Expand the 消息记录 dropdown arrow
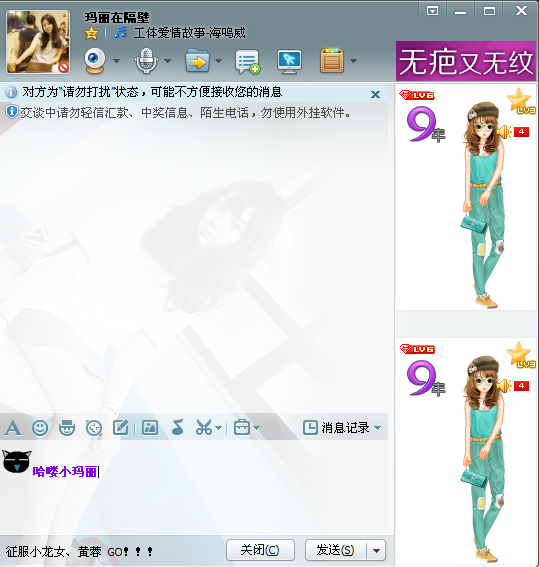 [378, 428]
